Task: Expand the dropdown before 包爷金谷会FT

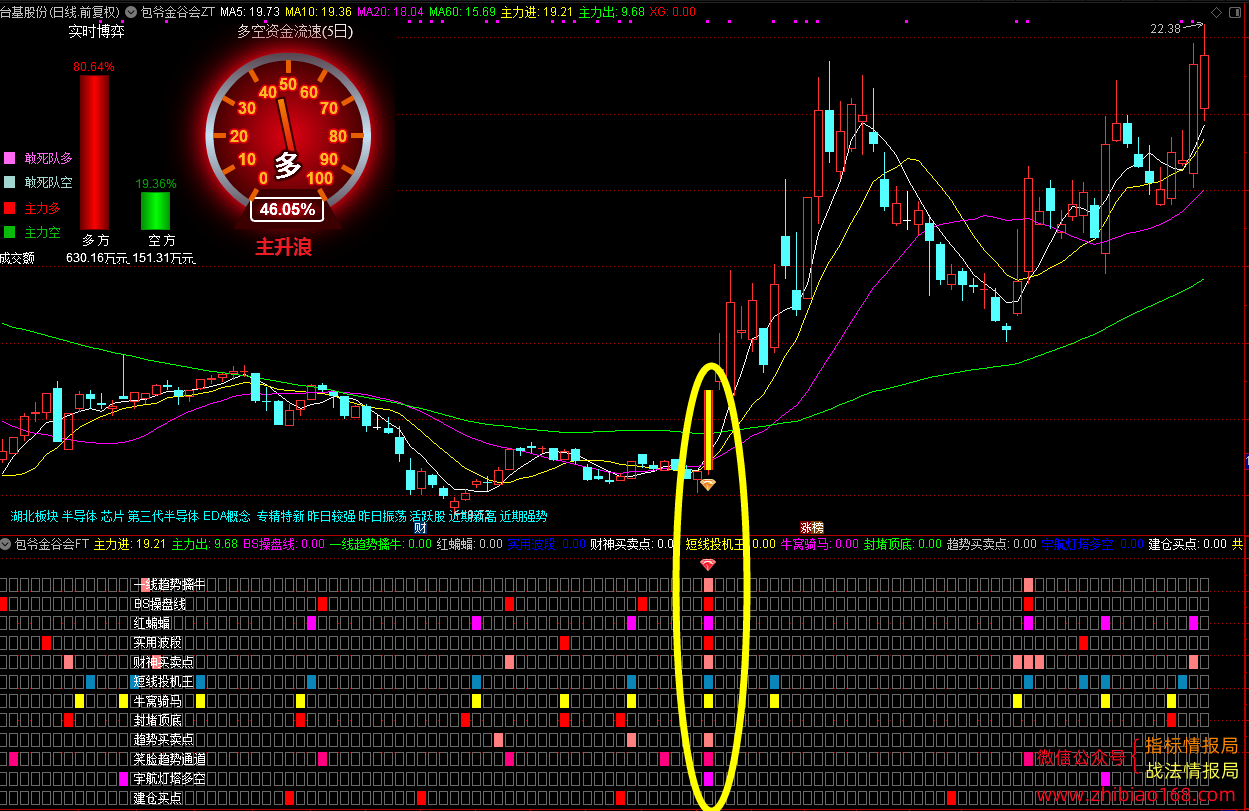Action: 6,544
